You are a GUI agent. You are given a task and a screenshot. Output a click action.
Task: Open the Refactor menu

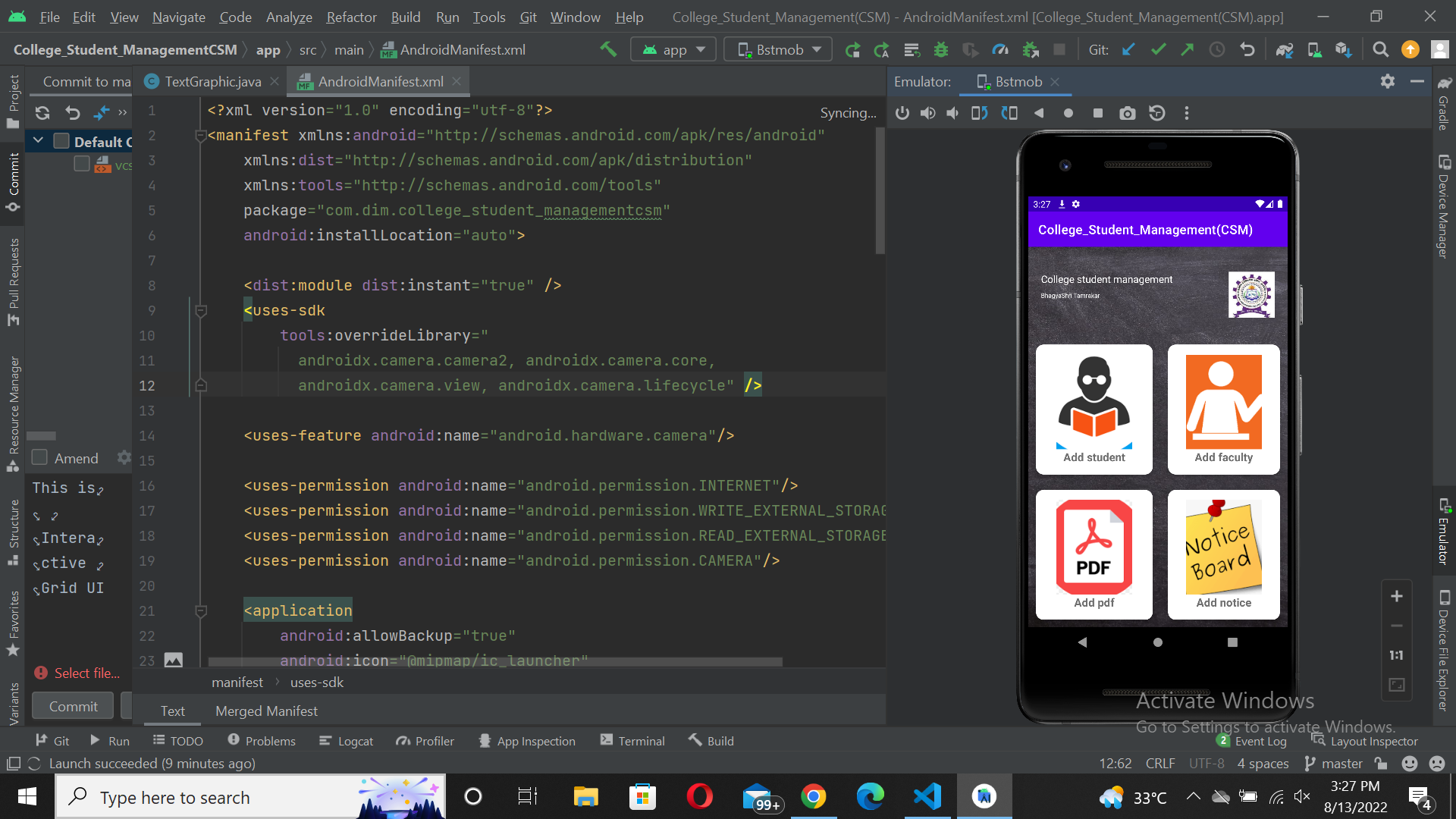click(x=350, y=17)
